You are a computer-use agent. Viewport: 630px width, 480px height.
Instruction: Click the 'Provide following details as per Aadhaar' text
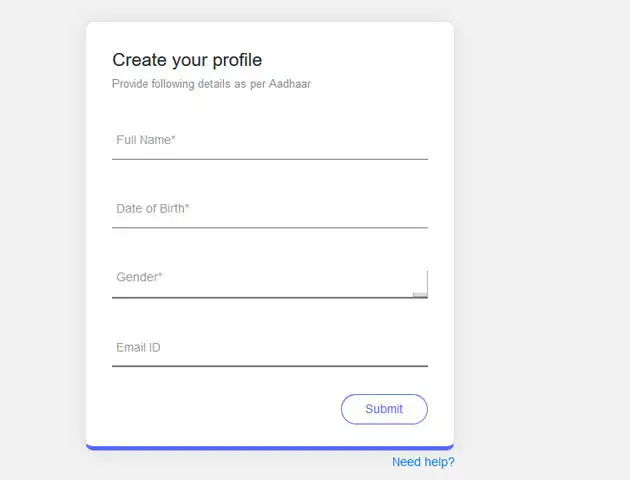(211, 84)
